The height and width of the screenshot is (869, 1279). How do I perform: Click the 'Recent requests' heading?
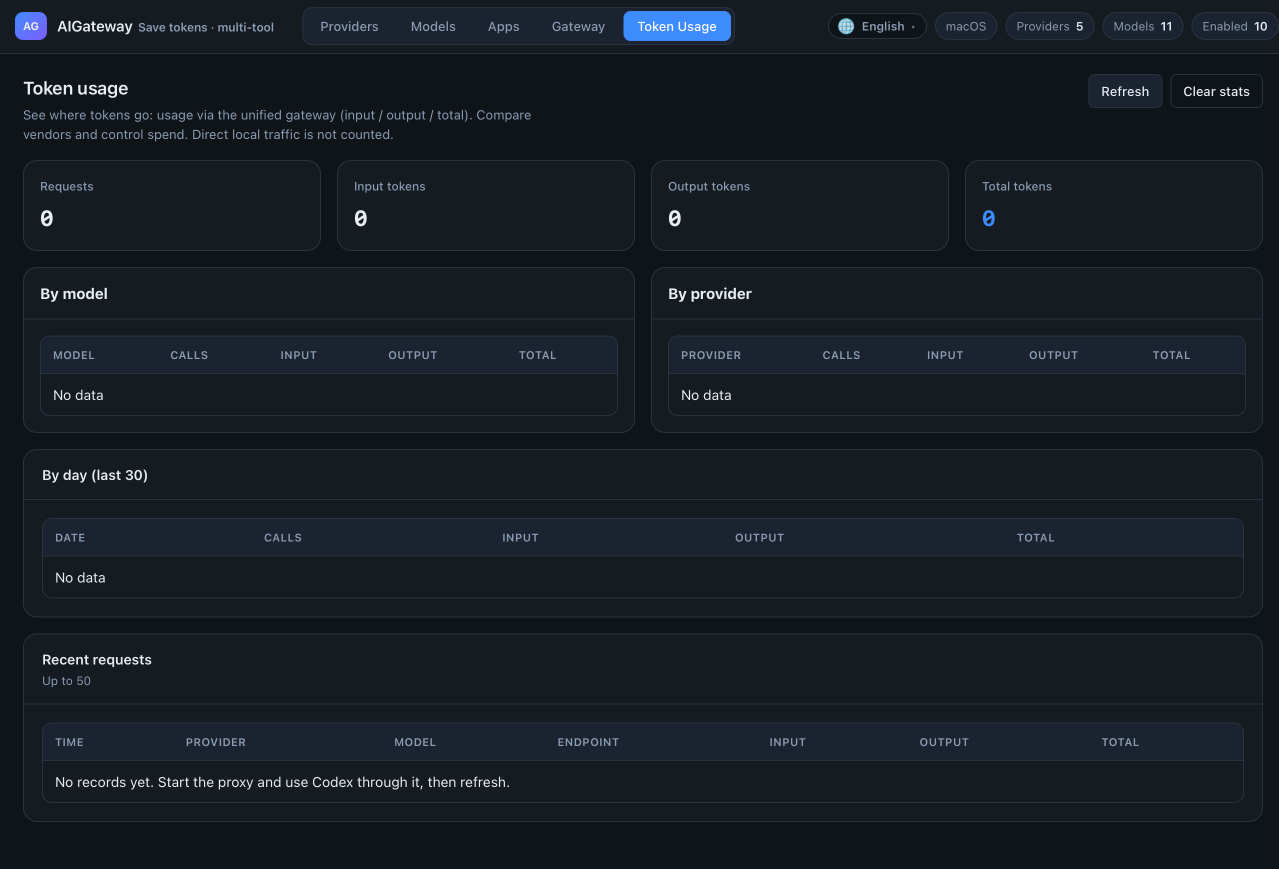coord(97,660)
